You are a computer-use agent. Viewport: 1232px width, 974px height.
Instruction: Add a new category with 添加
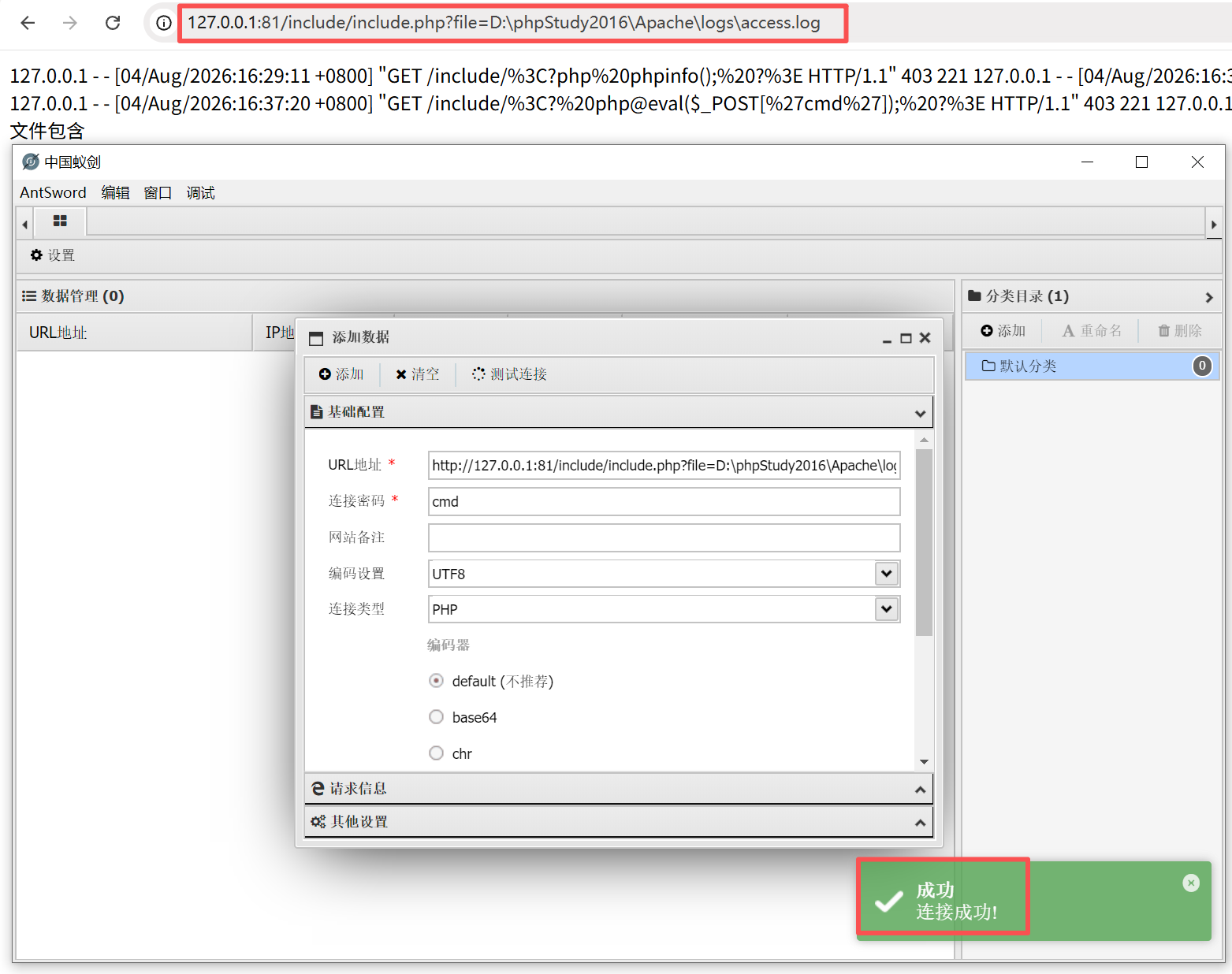[x=1003, y=331]
